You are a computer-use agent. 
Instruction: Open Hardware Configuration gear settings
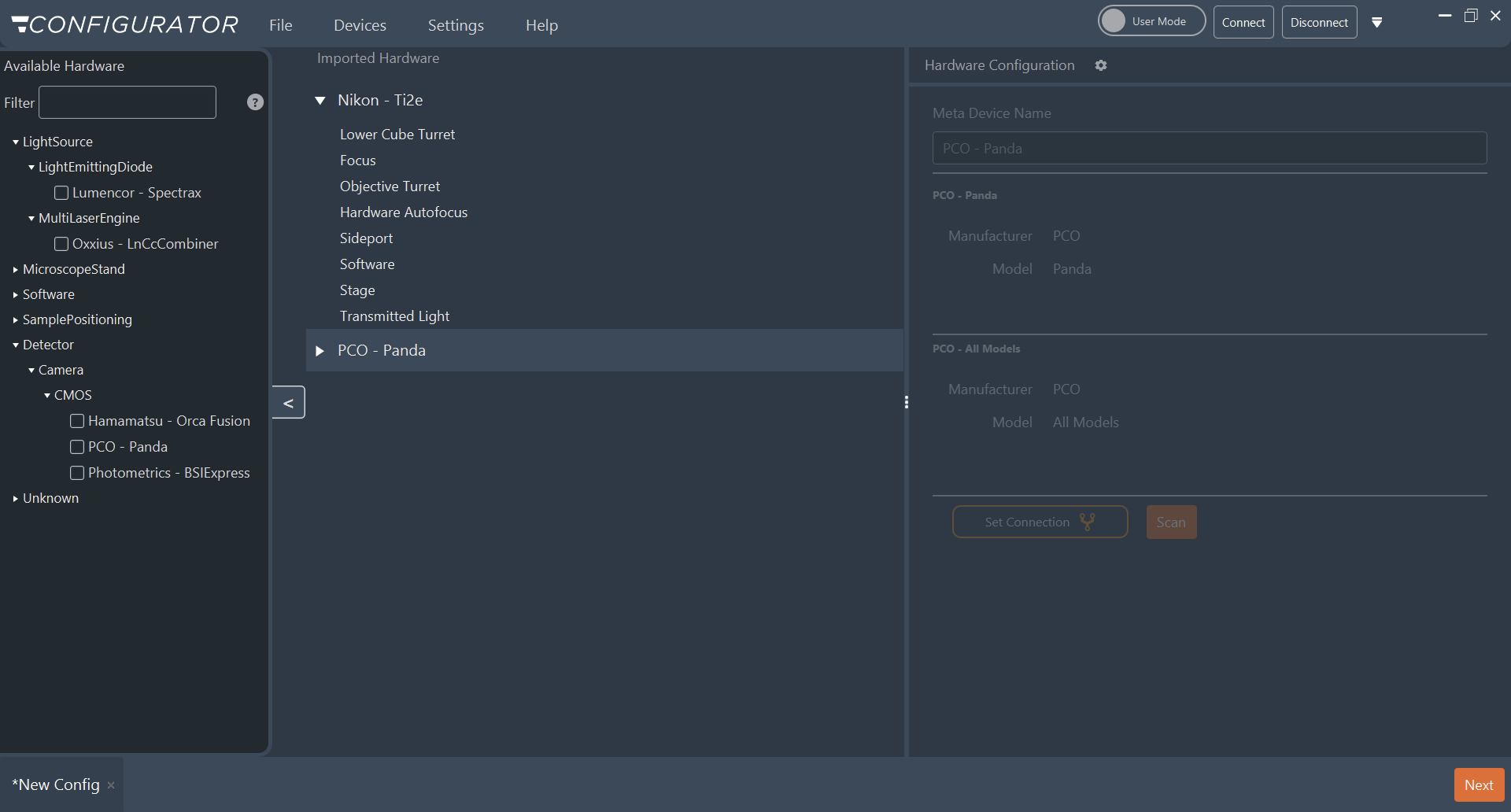(x=1101, y=65)
